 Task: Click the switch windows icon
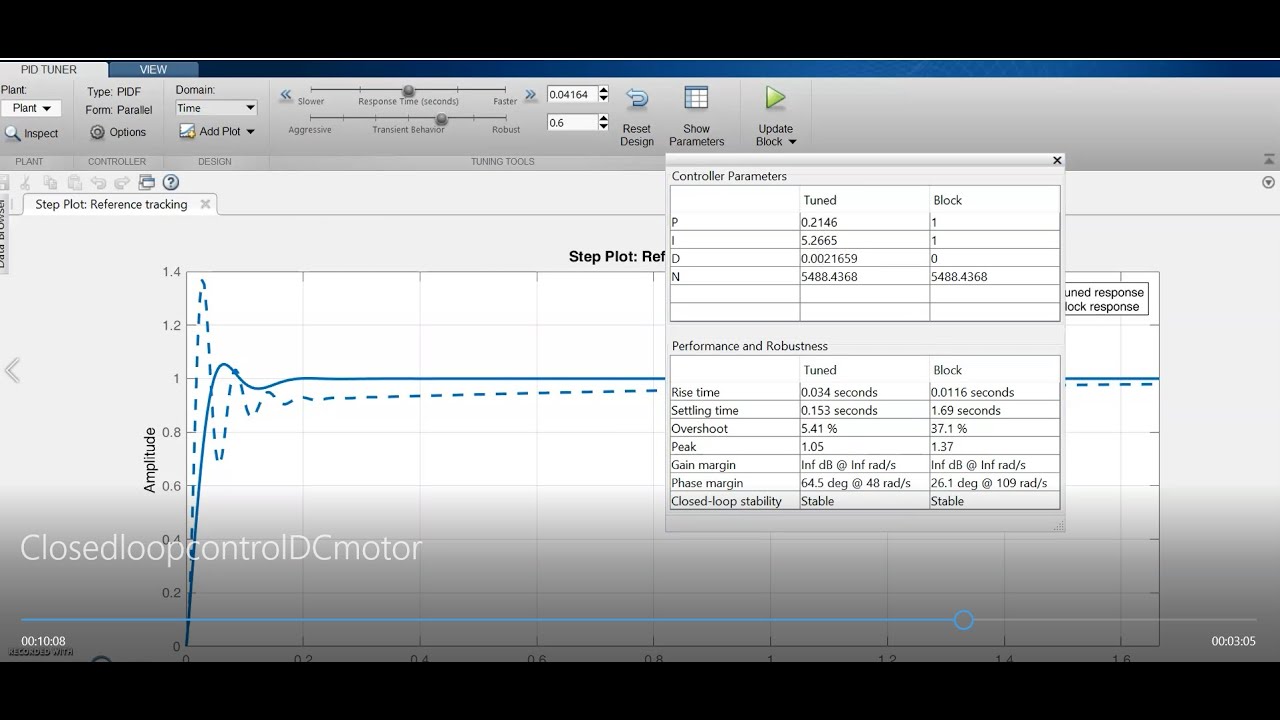coord(147,182)
